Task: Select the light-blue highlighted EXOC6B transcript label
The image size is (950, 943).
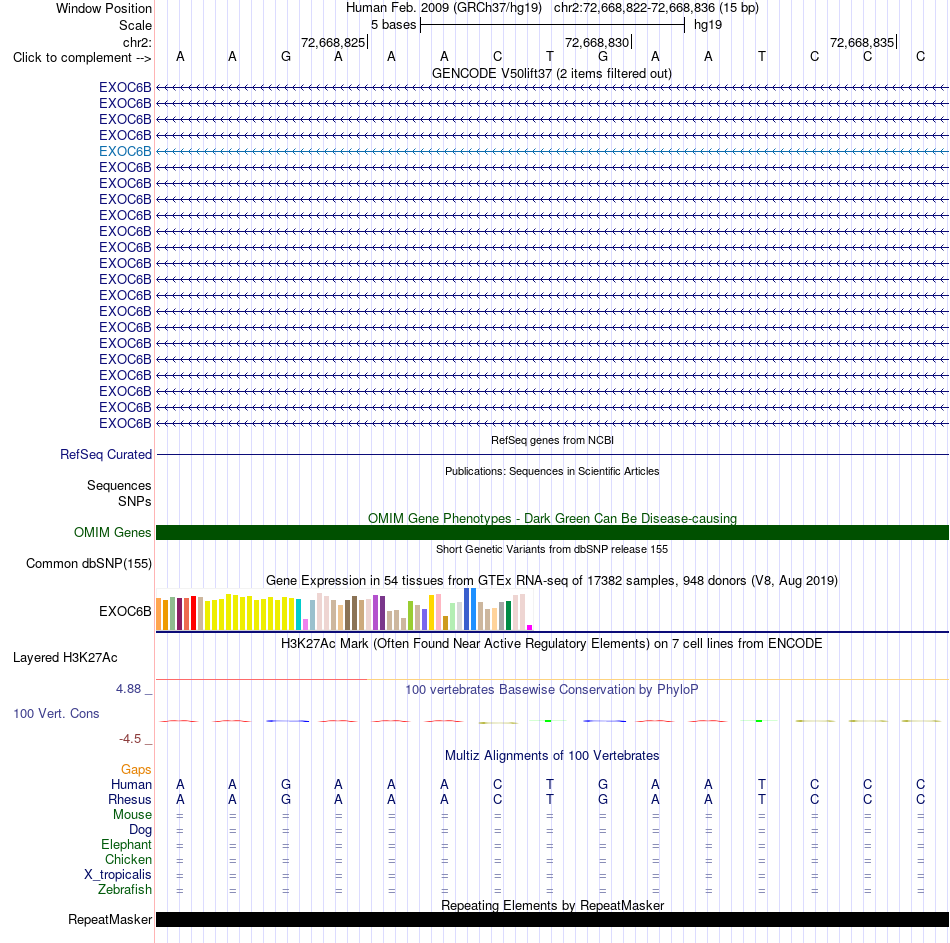Action: 125,152
